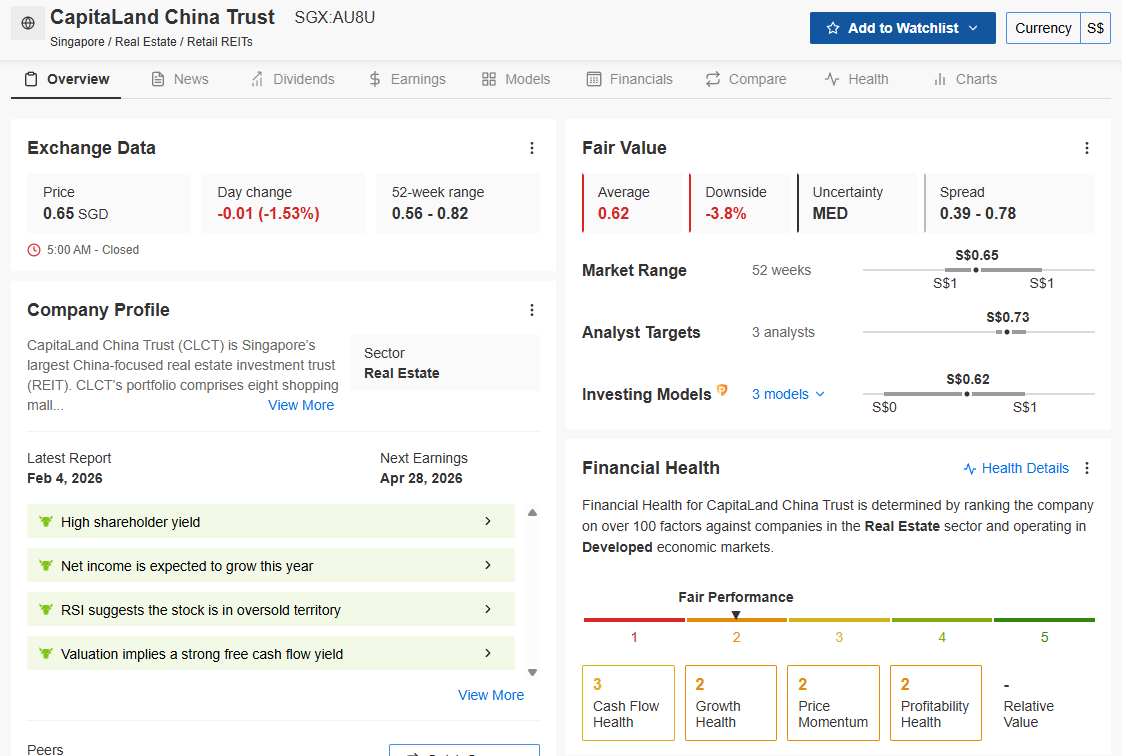Open the Charts tab
This screenshot has width=1122, height=756.
tap(965, 79)
